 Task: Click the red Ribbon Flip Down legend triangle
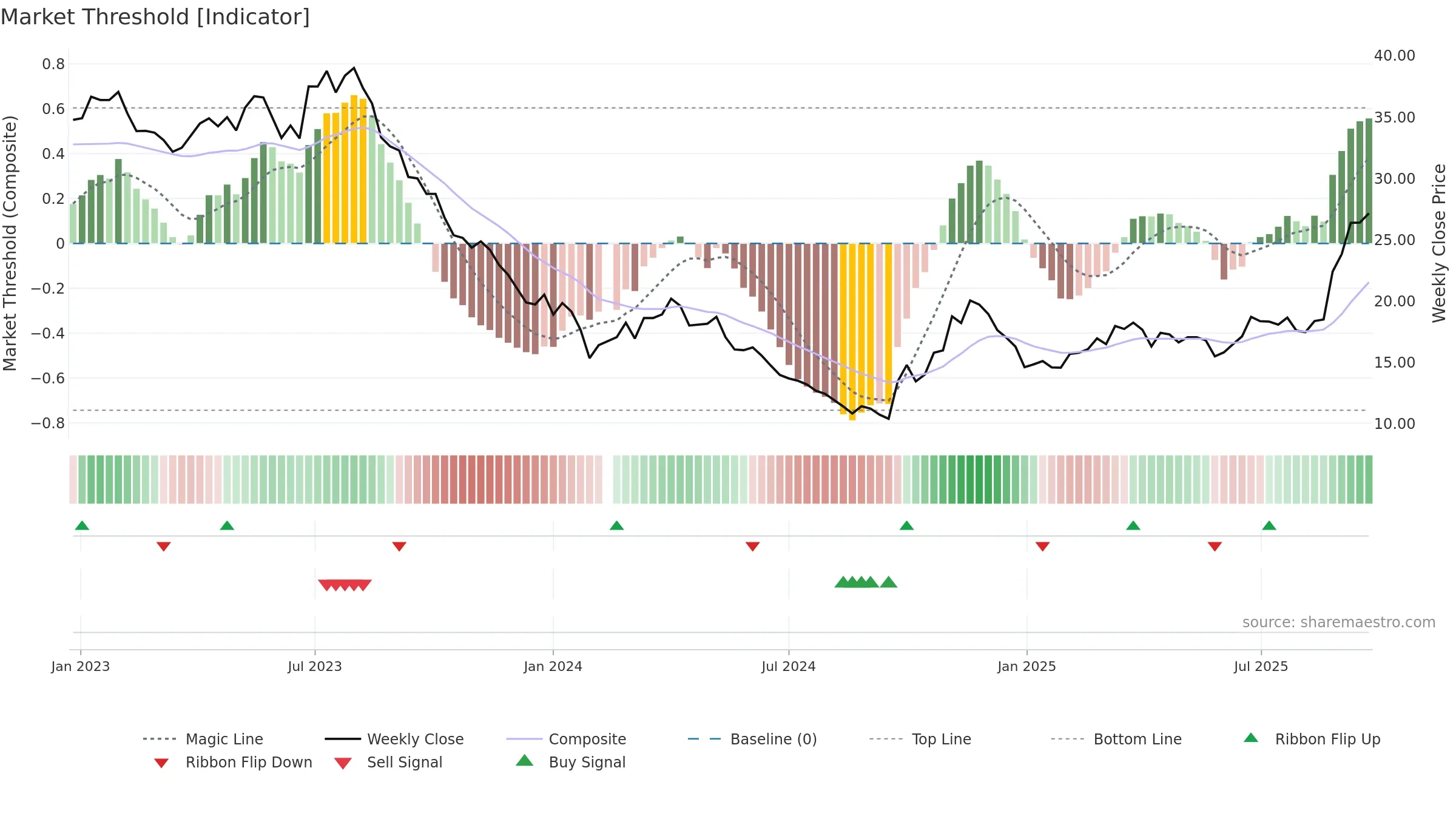[x=161, y=763]
